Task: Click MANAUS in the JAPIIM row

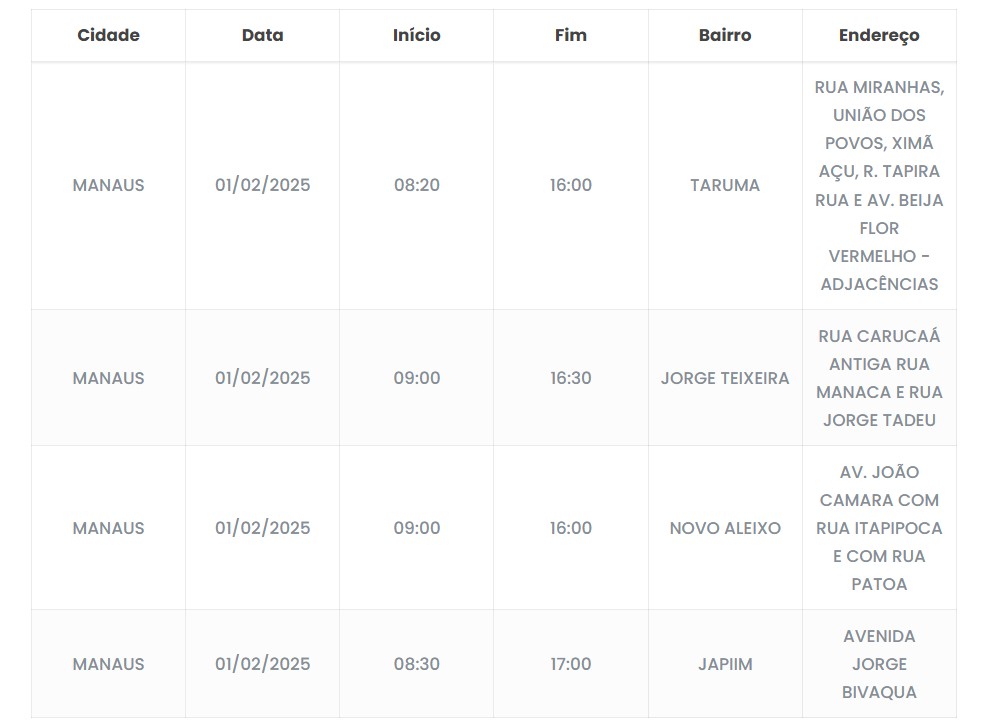Action: click(x=108, y=664)
